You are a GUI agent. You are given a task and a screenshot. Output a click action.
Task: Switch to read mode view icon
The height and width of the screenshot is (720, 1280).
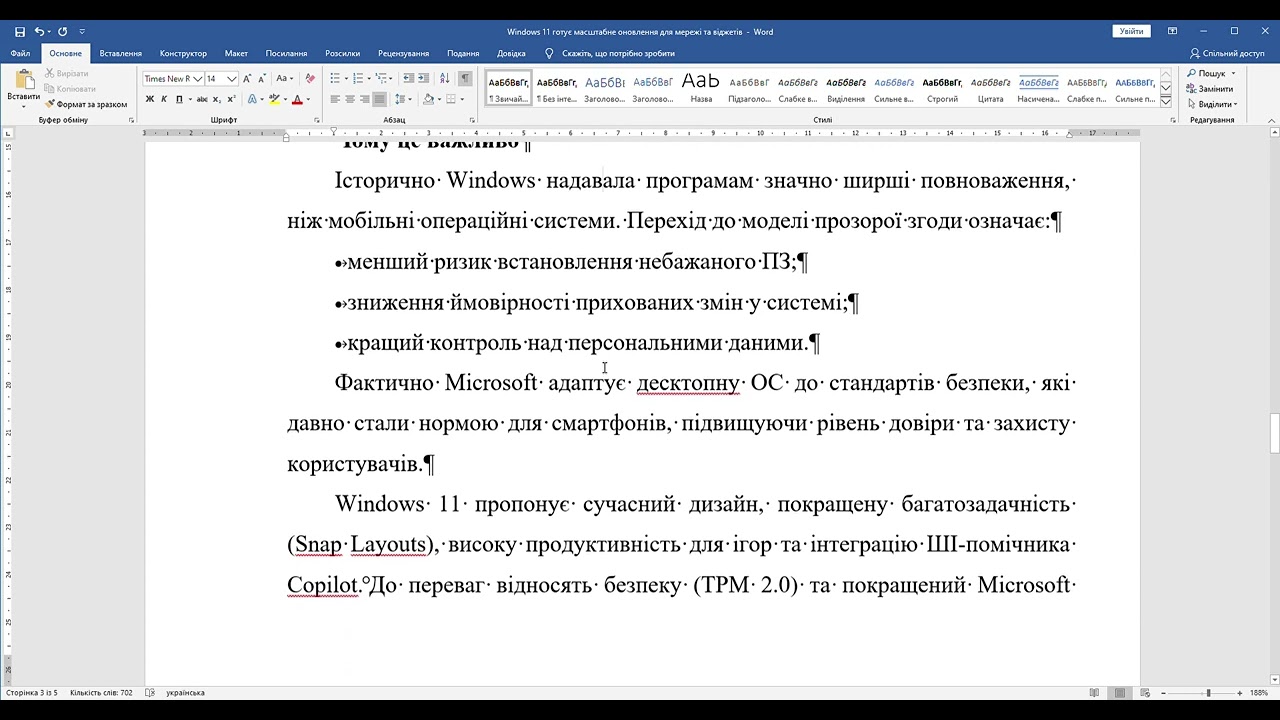click(x=1095, y=693)
